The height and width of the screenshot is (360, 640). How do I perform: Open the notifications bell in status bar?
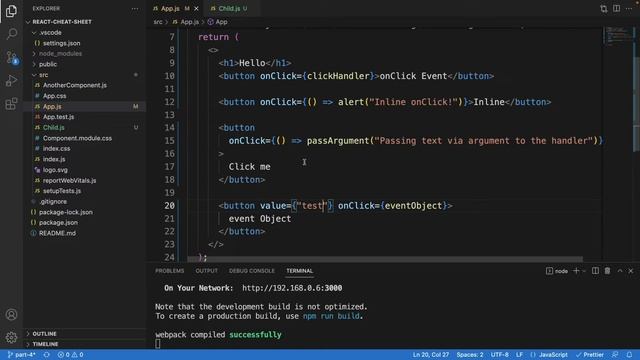pos(629,355)
